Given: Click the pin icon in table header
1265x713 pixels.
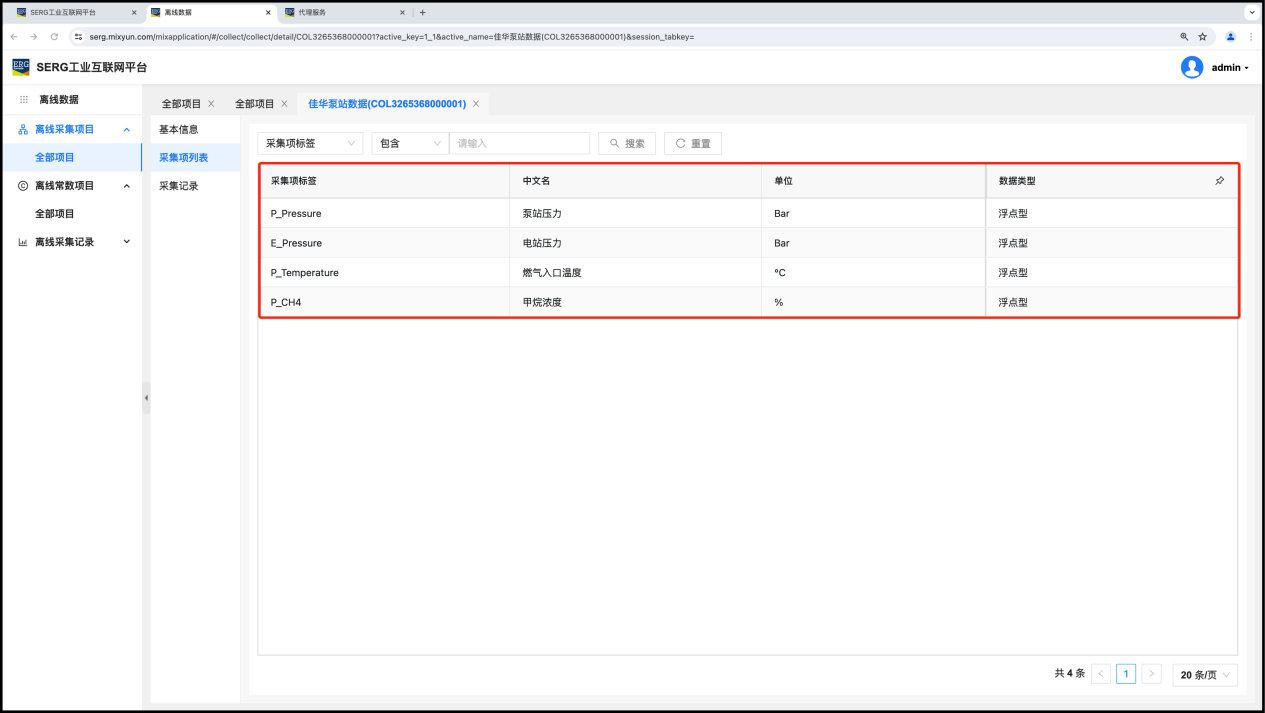Looking at the screenshot, I should [1219, 181].
